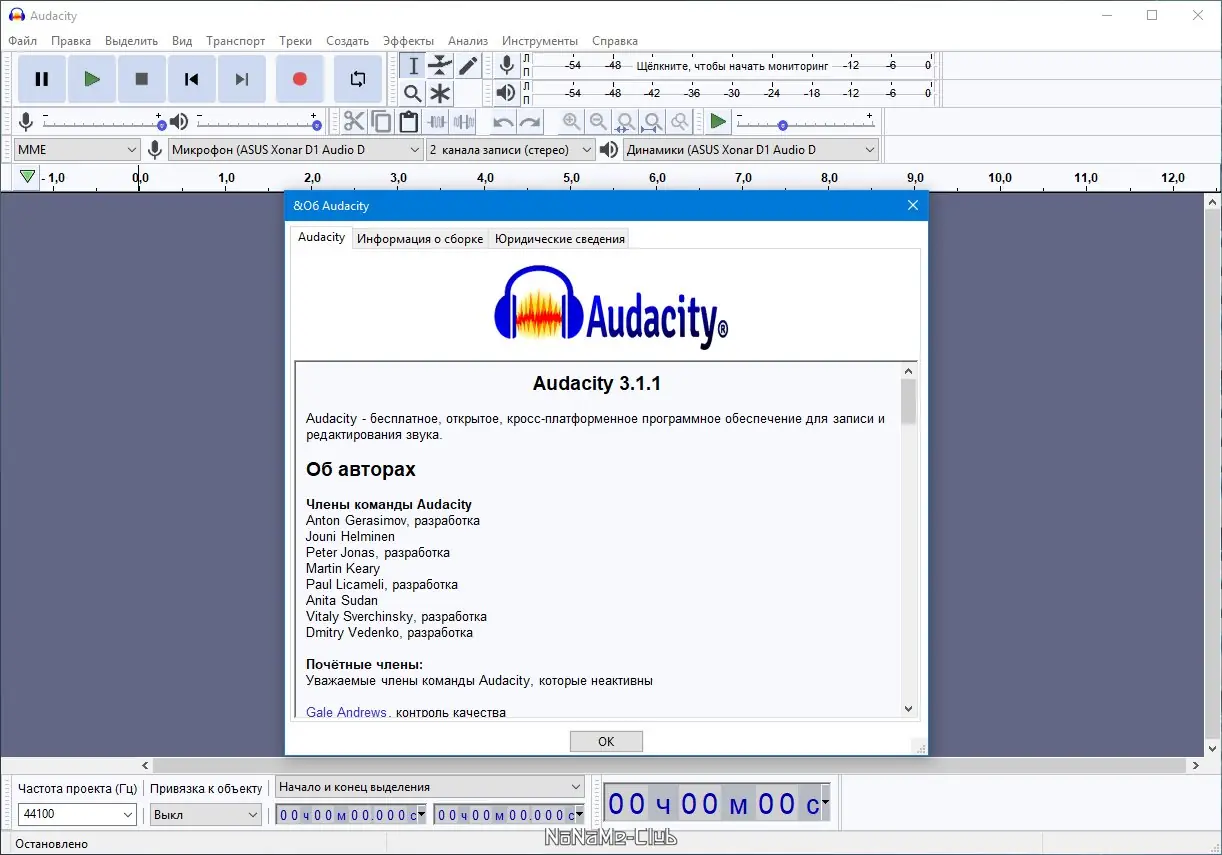The height and width of the screenshot is (855, 1222).
Task: Open the Транспорт menu
Action: (x=236, y=41)
